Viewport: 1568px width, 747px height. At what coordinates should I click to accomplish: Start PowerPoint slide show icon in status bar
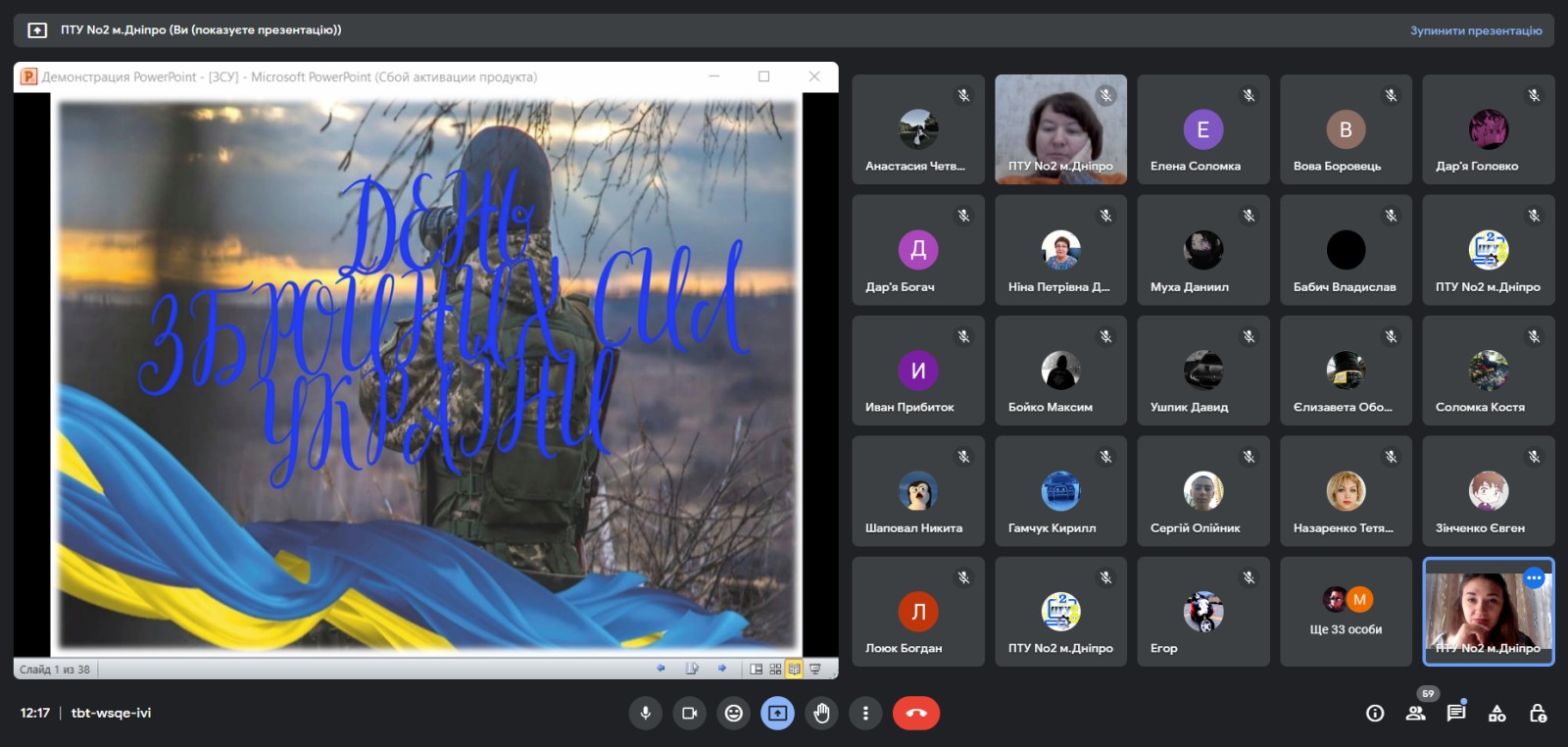pyautogui.click(x=814, y=669)
